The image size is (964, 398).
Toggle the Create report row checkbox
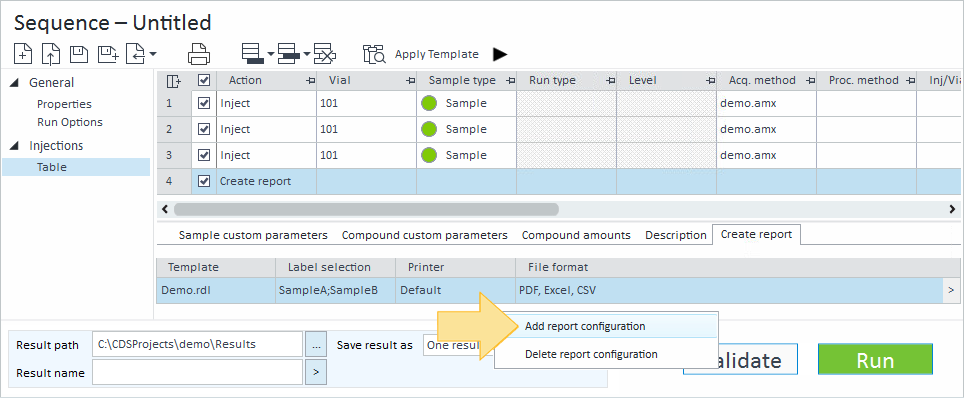(x=203, y=181)
